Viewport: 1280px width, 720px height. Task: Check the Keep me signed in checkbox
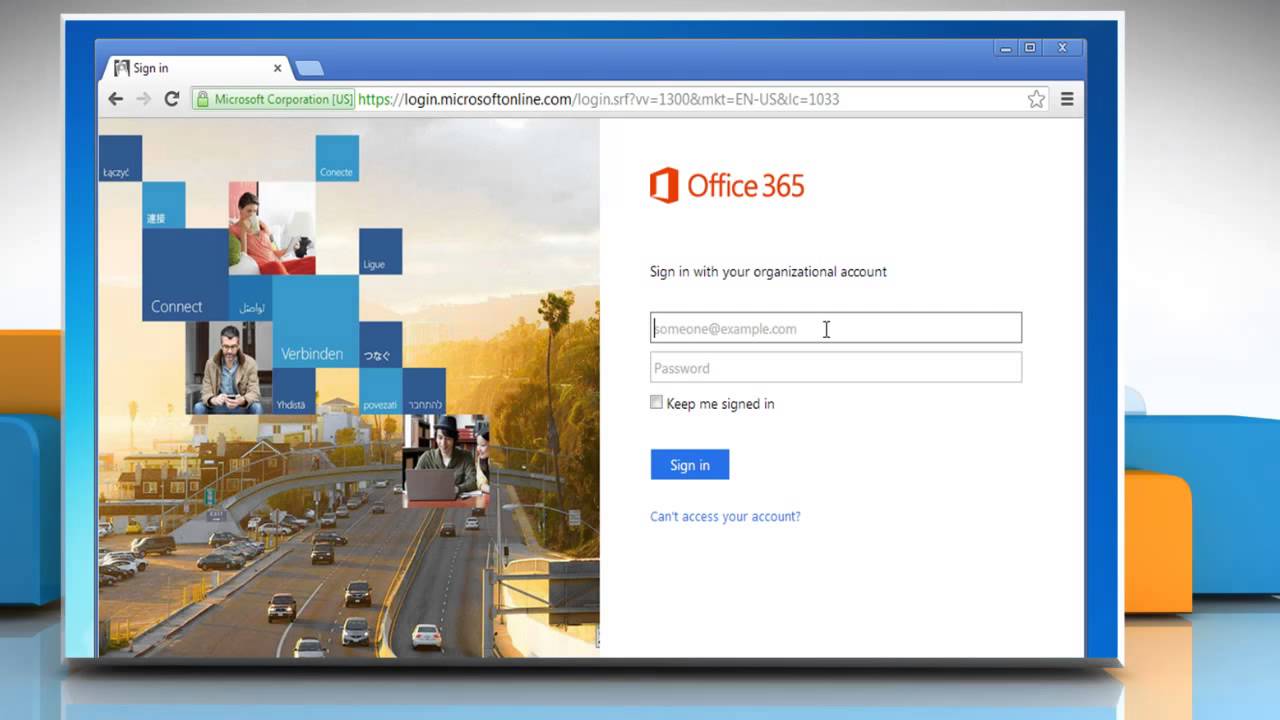656,402
